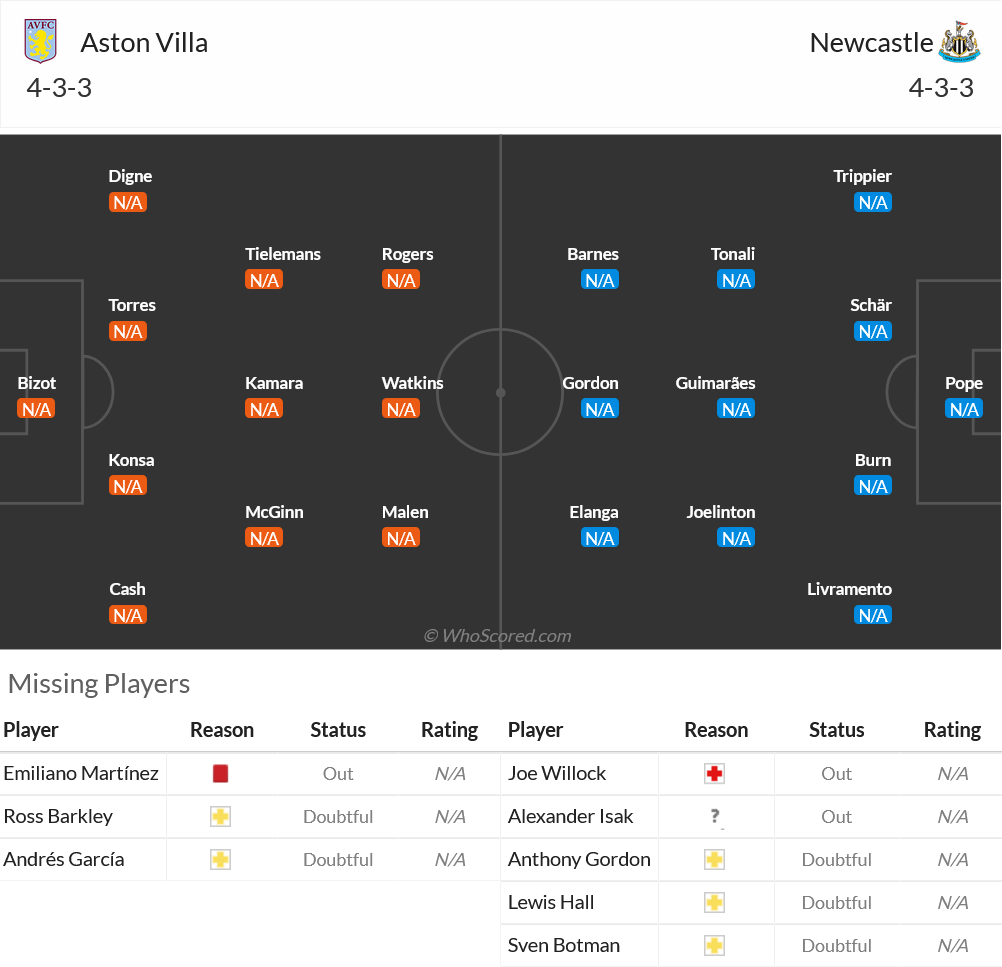Select Watkins on the pitch lineup
Image resolution: width=1002 pixels, height=967 pixels.
pyautogui.click(x=412, y=383)
